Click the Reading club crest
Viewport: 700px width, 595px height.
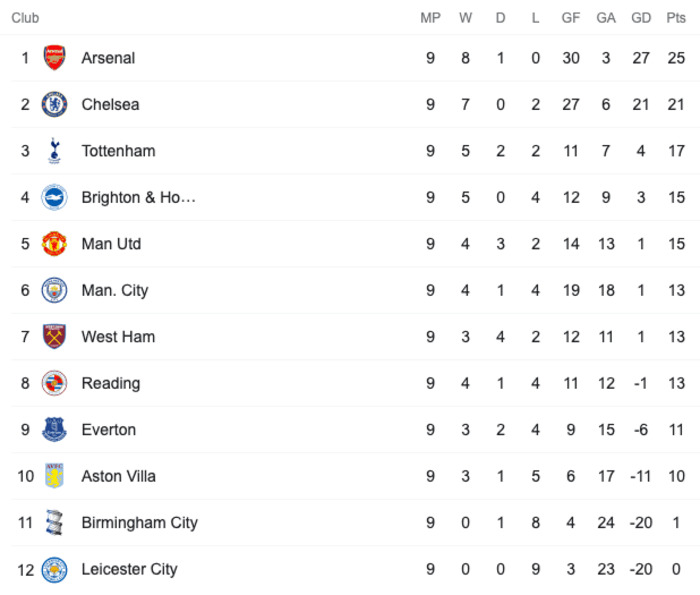coord(54,383)
